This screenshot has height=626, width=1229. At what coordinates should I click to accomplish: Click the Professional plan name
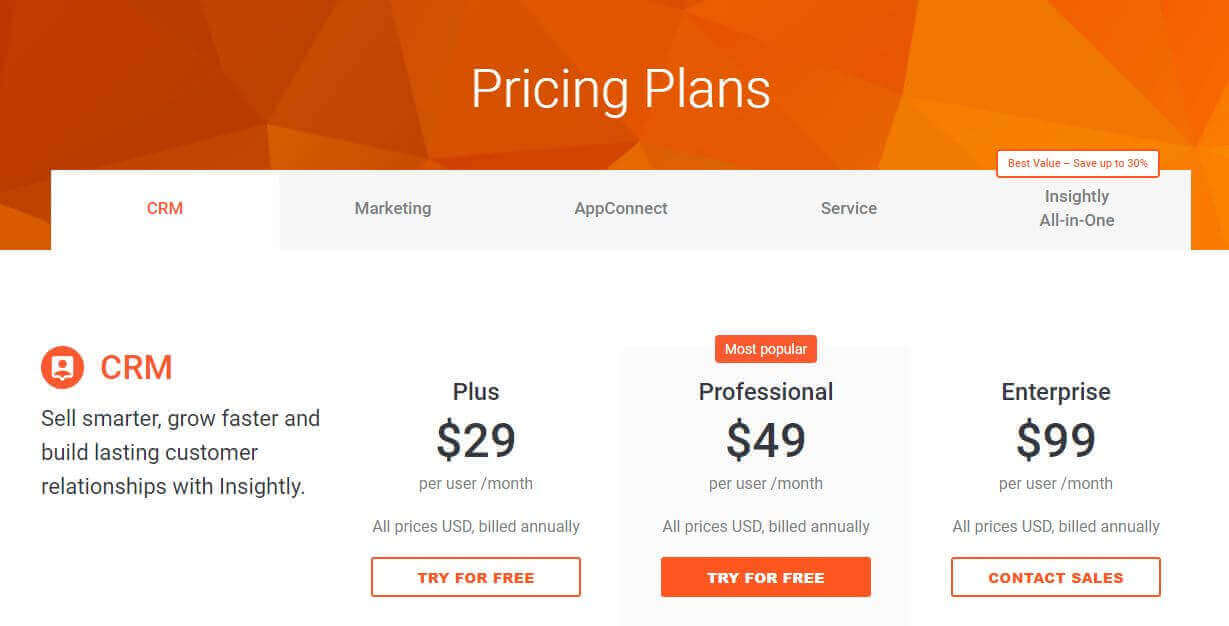[765, 391]
